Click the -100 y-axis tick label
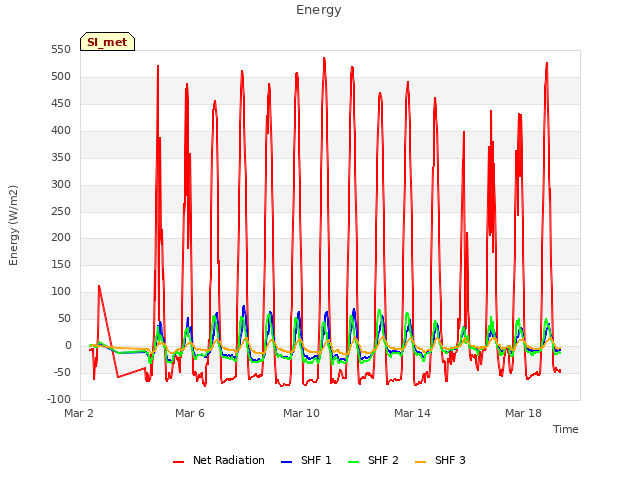 click(x=59, y=399)
